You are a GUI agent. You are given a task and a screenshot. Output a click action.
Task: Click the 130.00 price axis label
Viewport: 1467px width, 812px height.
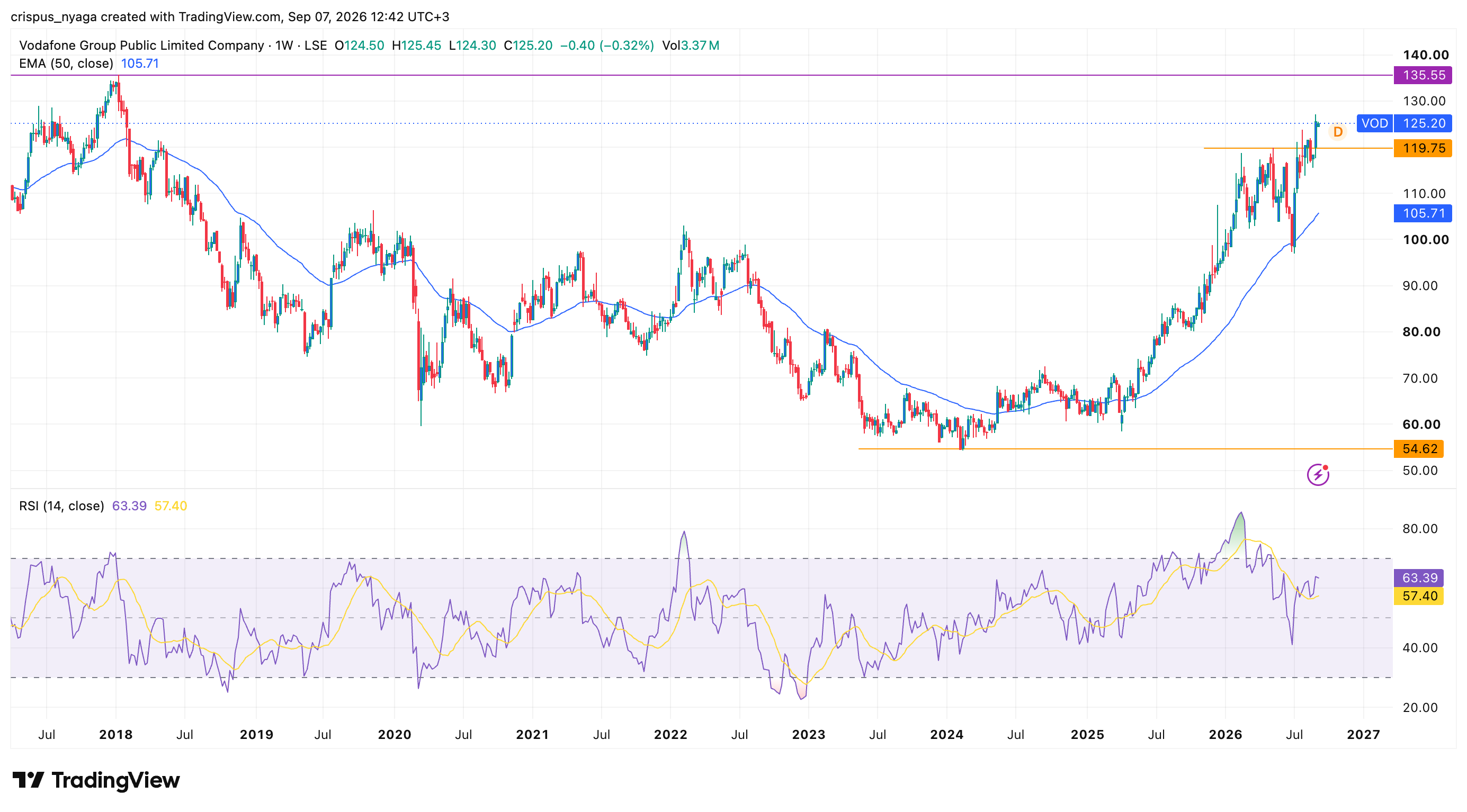tap(1424, 101)
